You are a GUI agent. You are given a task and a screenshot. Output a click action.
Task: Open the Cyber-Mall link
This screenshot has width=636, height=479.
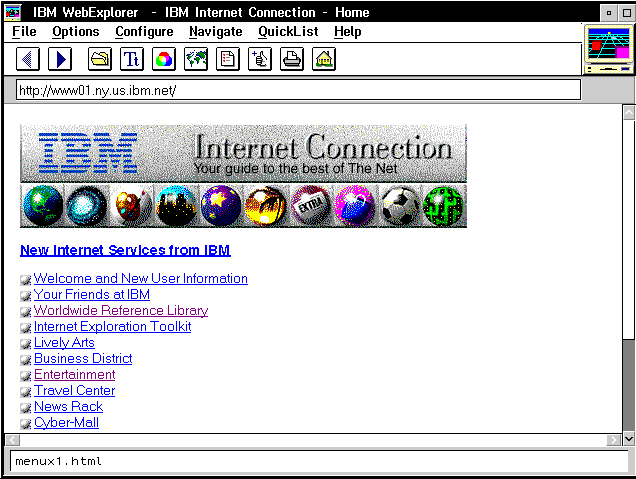tap(67, 423)
